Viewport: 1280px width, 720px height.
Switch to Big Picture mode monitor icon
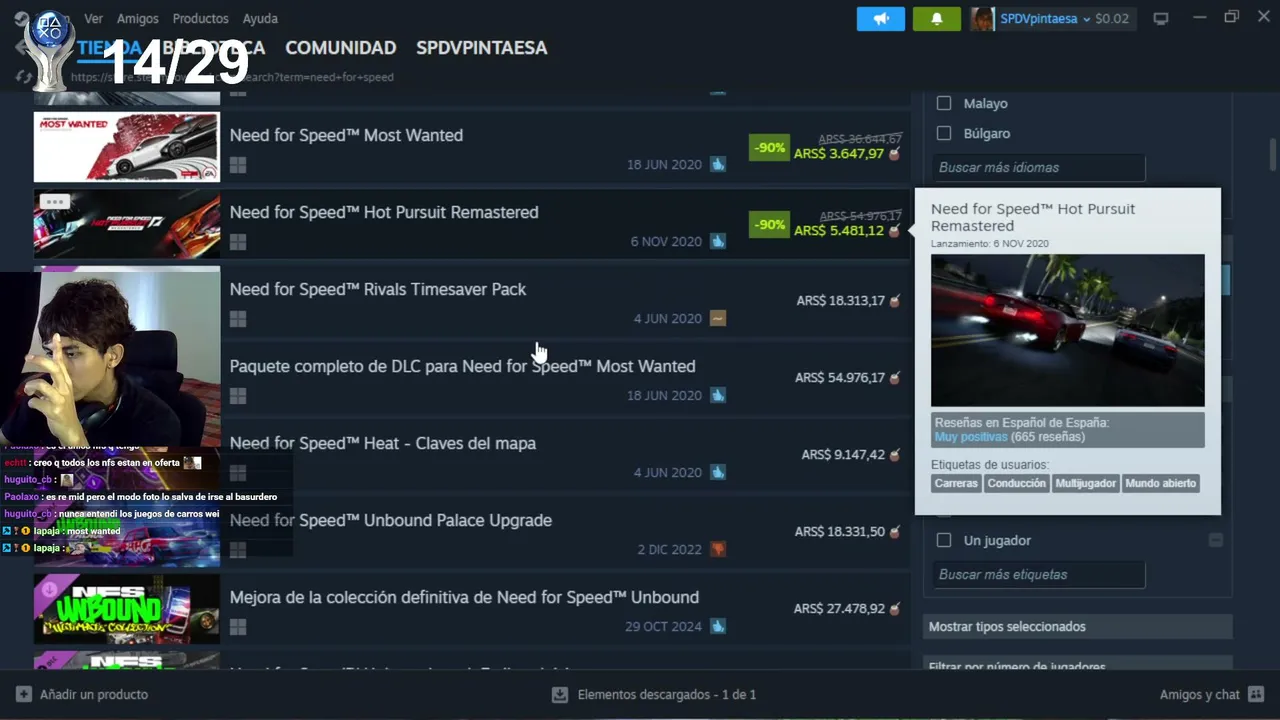click(1161, 19)
